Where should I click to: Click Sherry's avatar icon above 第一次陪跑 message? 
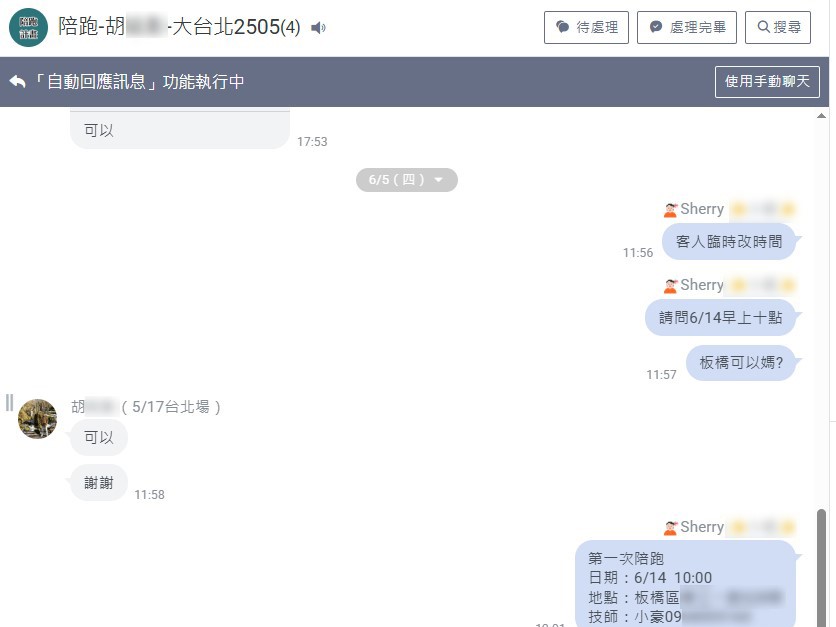pos(671,528)
